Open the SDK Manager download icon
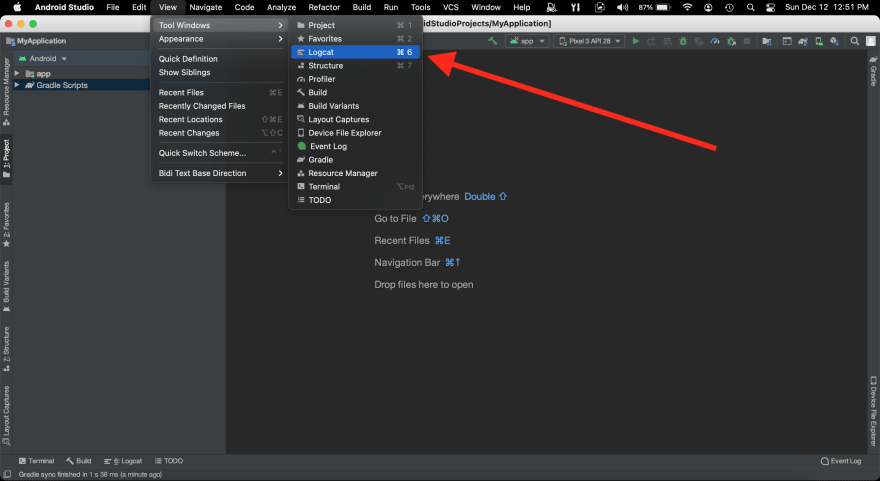 pos(835,41)
